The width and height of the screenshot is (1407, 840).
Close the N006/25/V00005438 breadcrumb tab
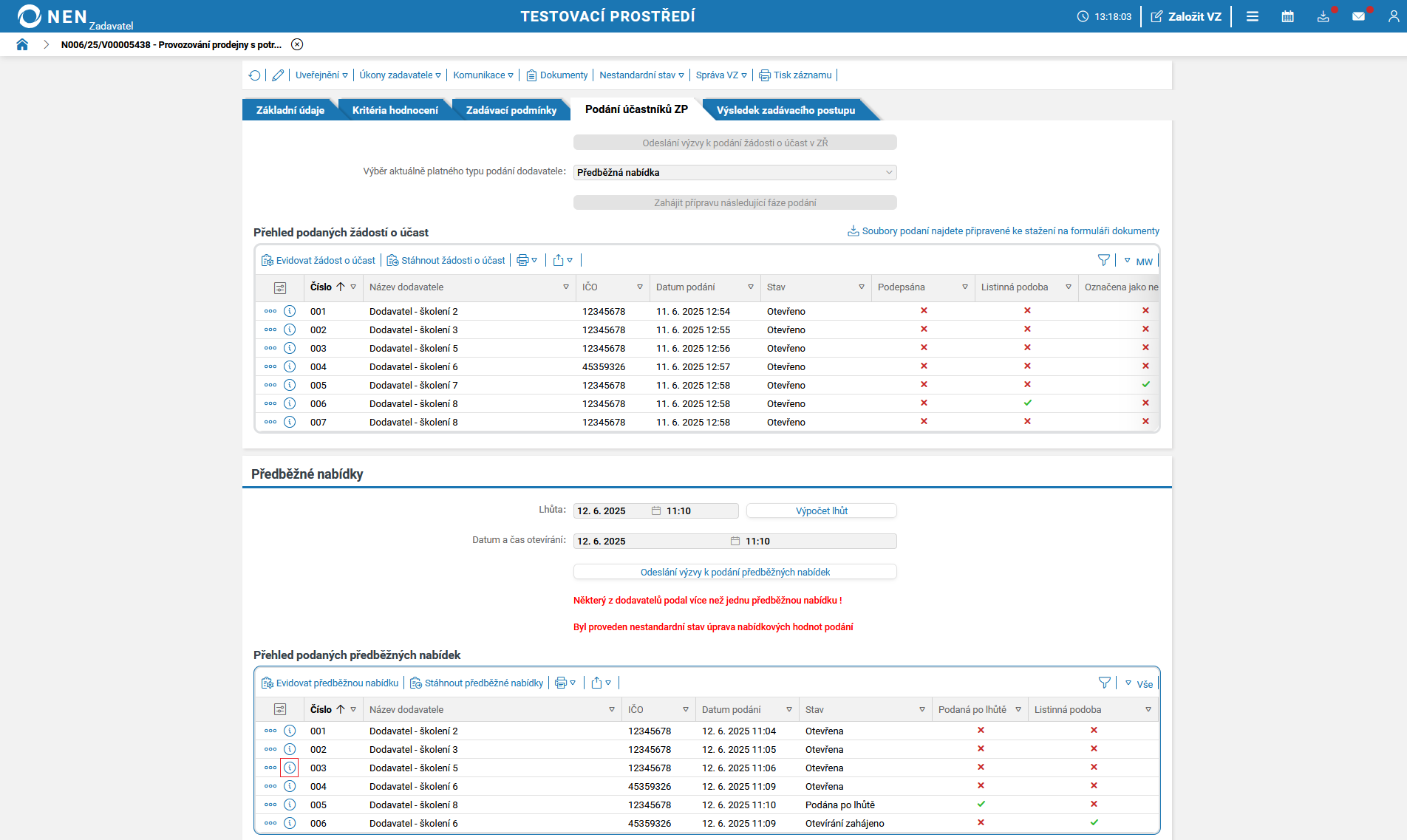pyautogui.click(x=297, y=44)
